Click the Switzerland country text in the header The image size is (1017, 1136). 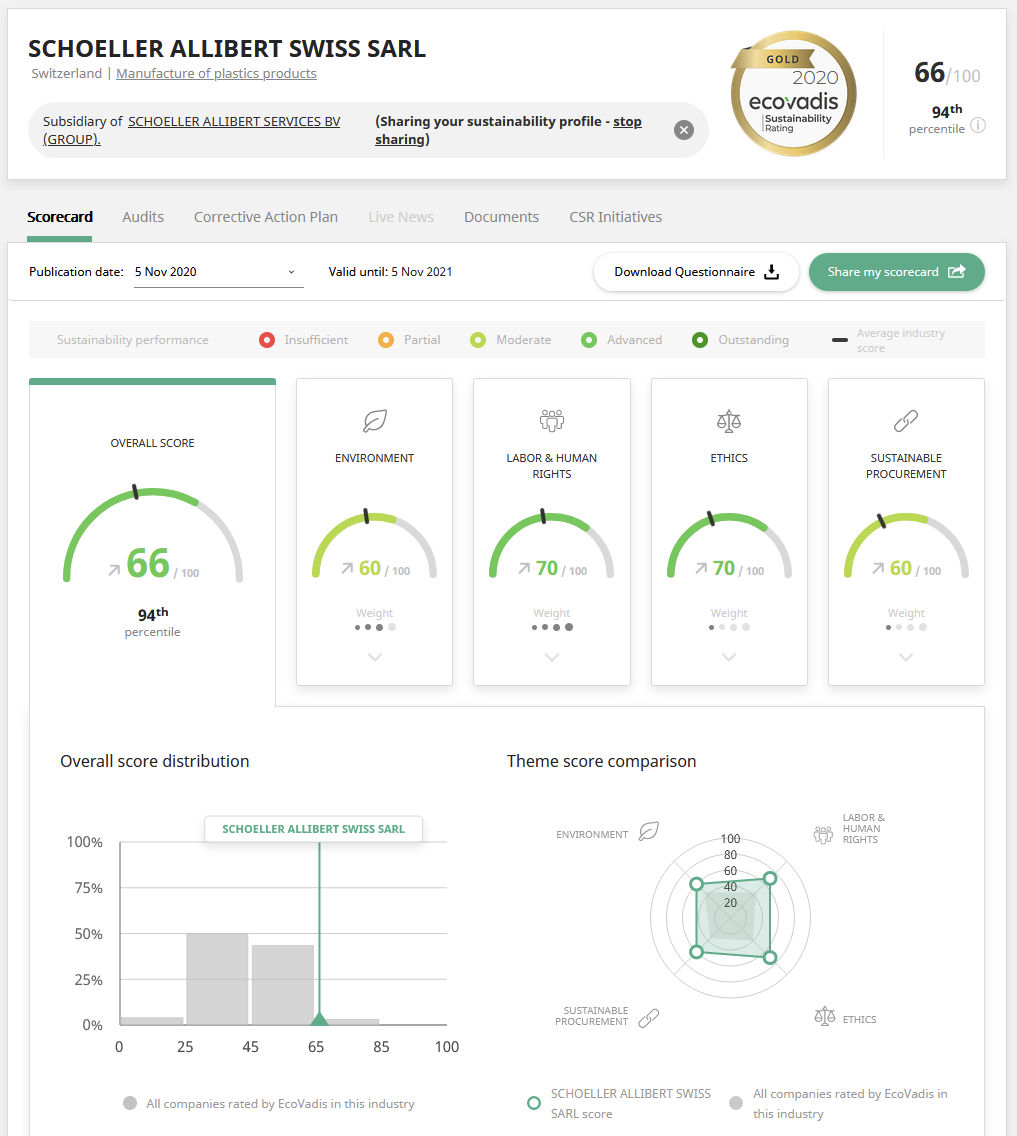point(67,73)
